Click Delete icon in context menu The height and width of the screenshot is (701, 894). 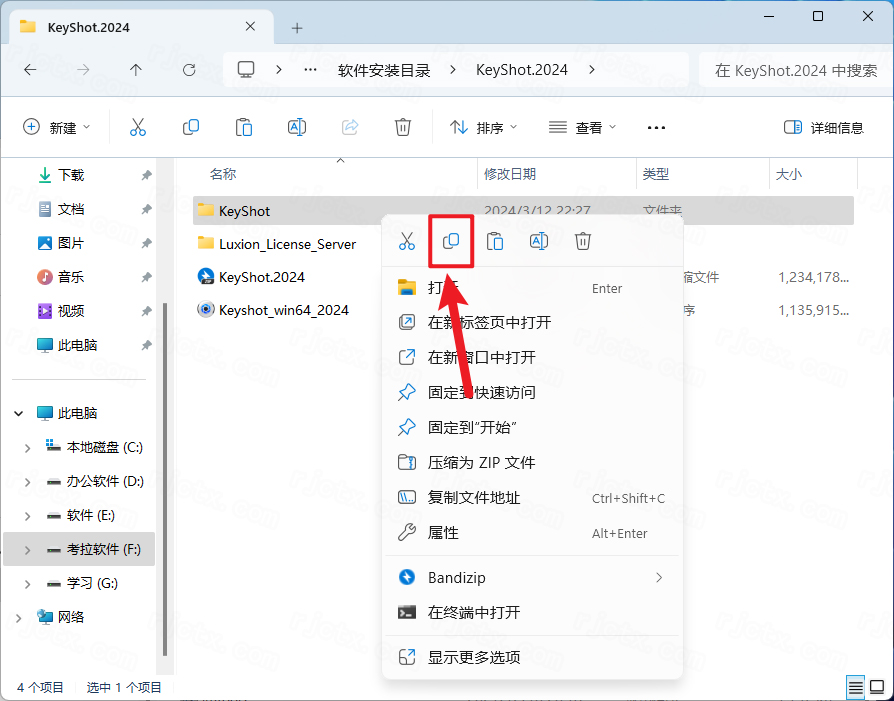click(x=583, y=241)
